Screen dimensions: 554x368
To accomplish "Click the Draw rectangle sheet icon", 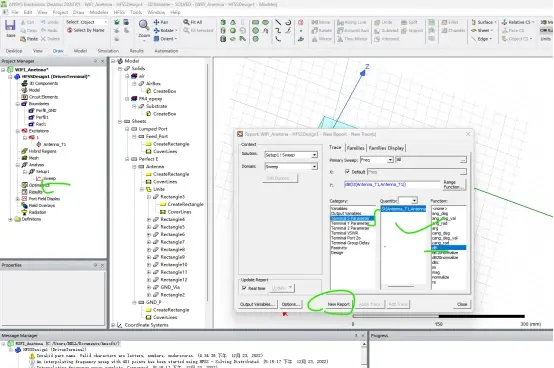I will click(255, 22).
